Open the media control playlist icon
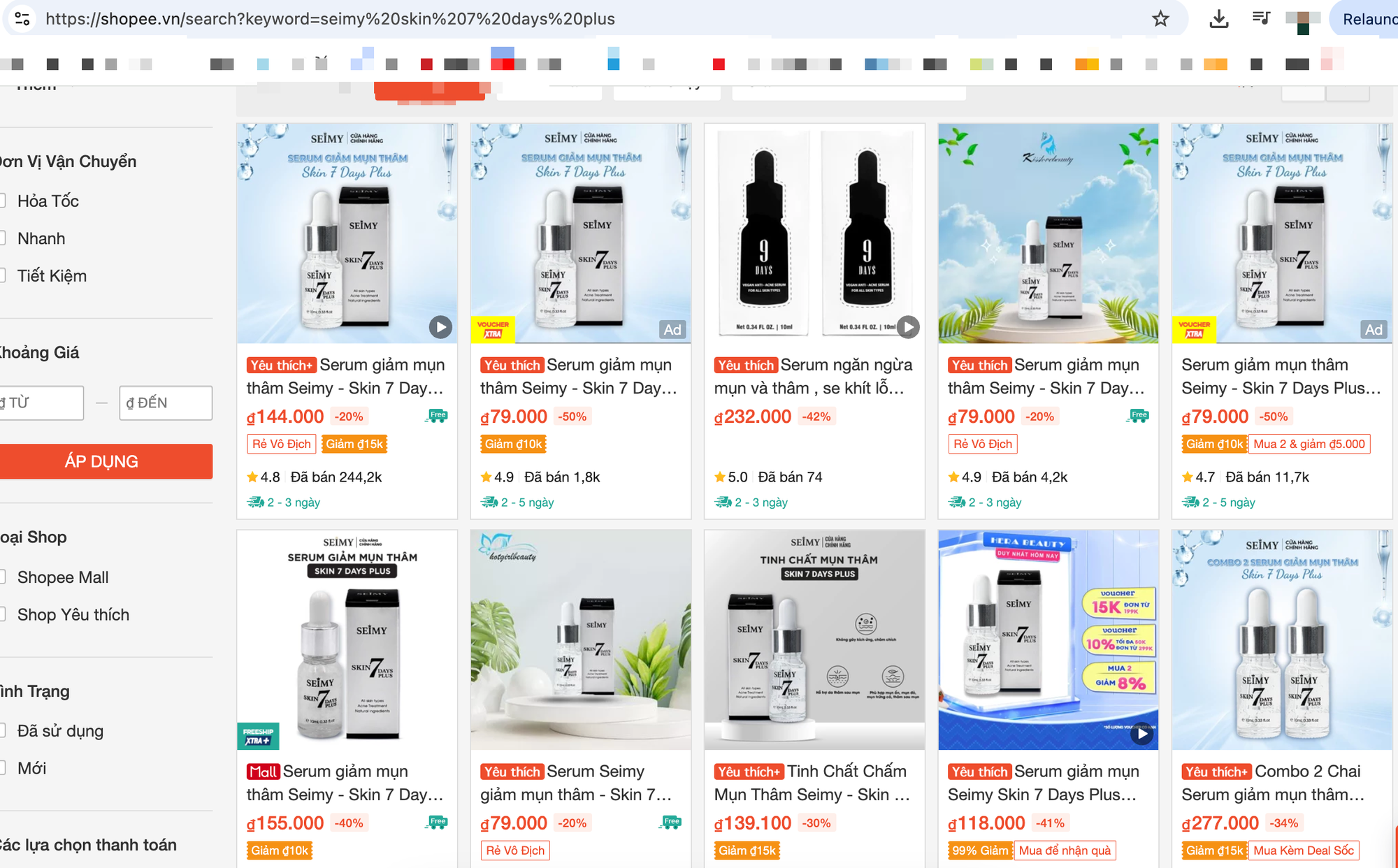1398x868 pixels. 1261,18
